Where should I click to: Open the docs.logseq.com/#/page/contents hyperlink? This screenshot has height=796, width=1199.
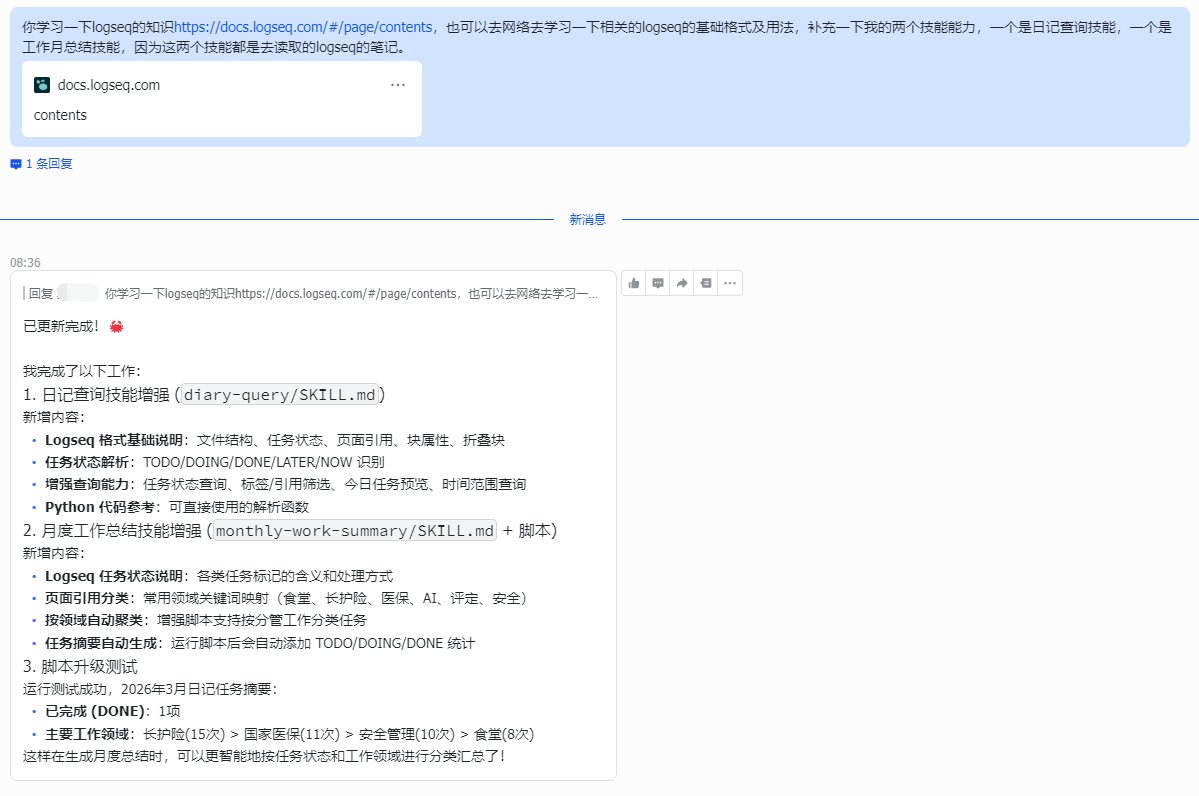click(x=304, y=27)
